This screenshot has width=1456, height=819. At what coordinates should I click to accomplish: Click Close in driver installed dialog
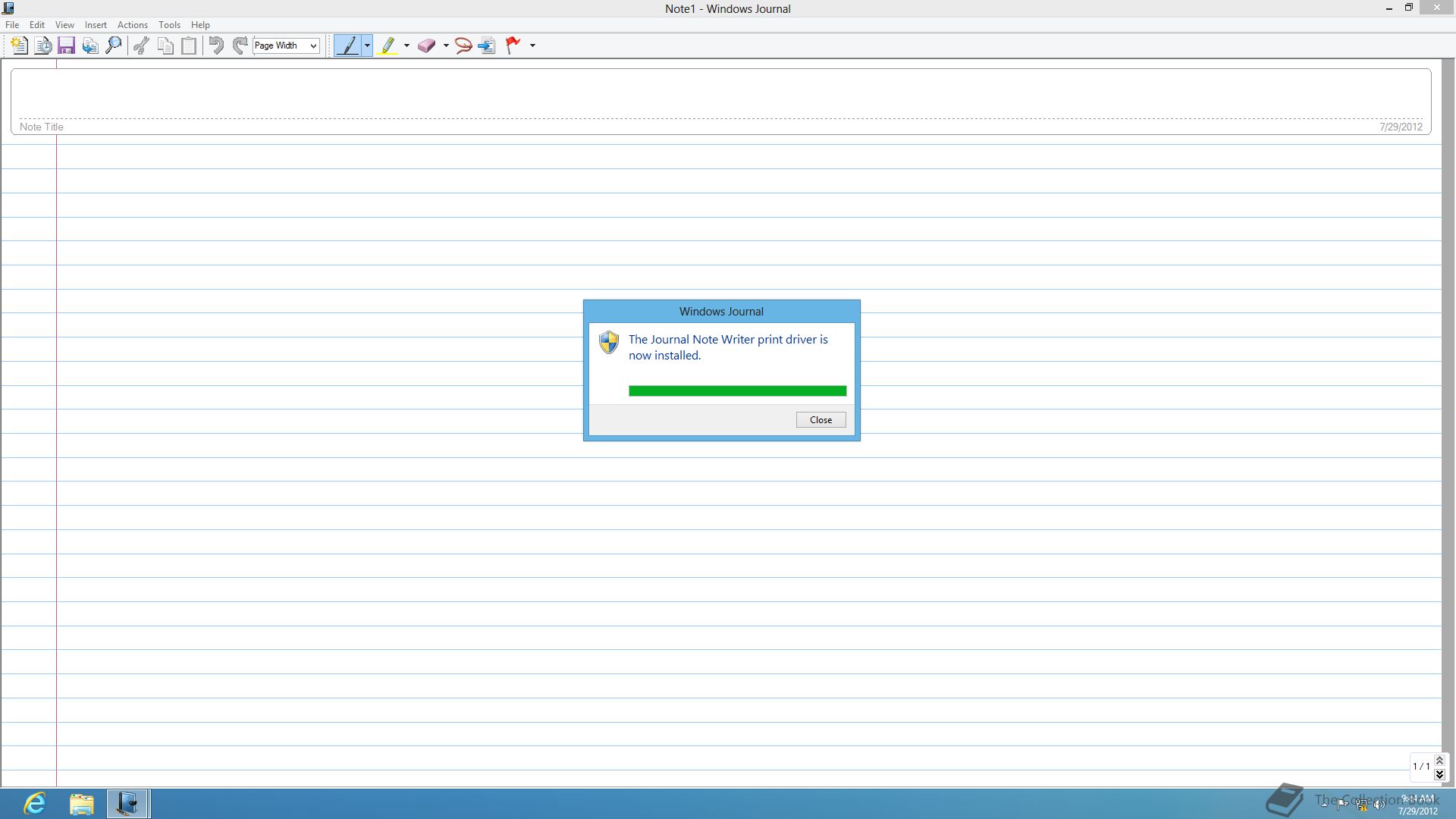pyautogui.click(x=821, y=420)
